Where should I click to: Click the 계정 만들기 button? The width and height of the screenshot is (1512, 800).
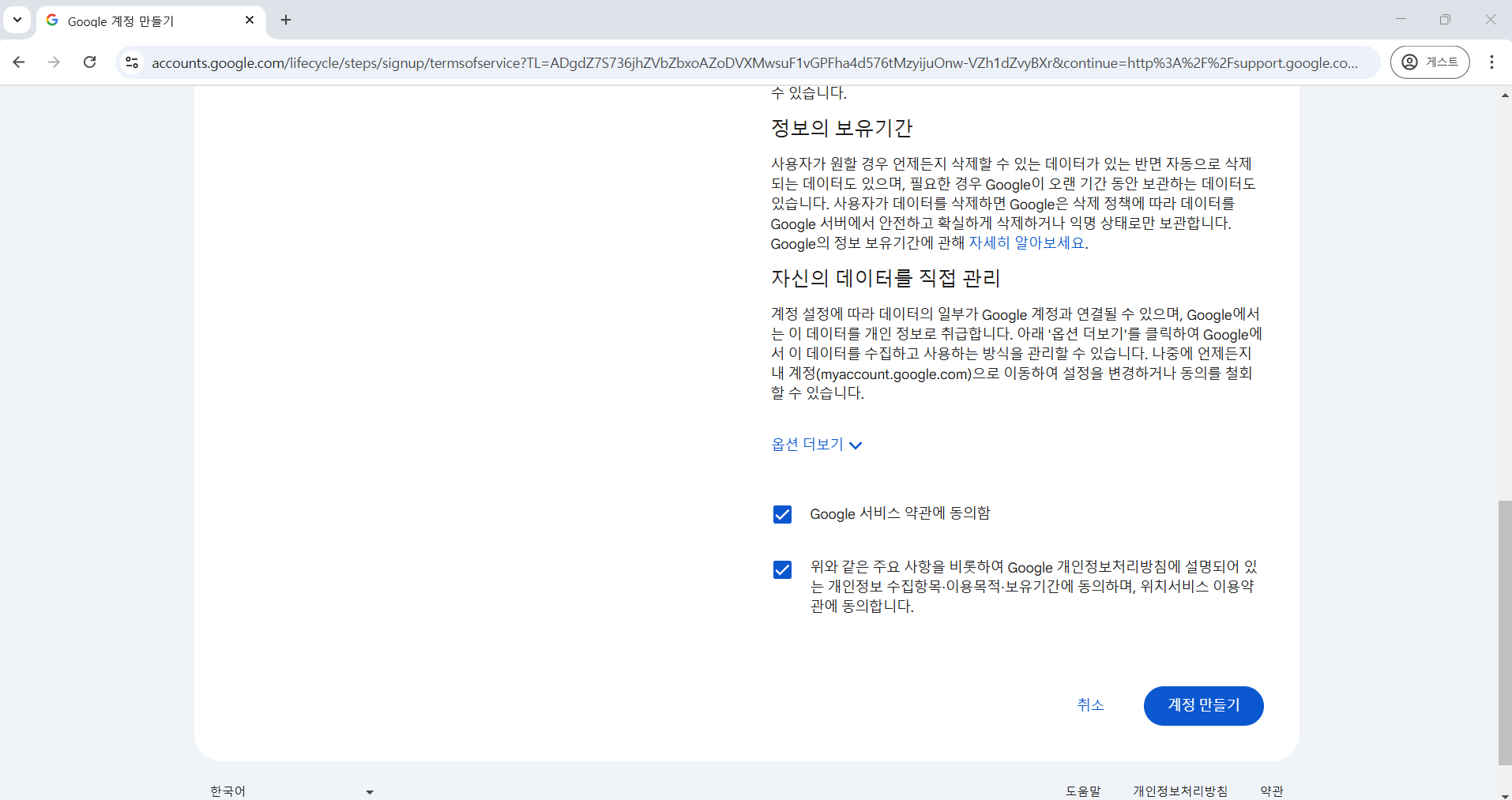pyautogui.click(x=1203, y=705)
